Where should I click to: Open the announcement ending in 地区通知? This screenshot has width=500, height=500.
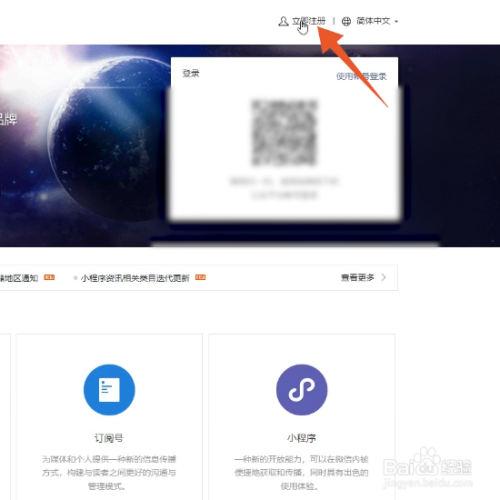click(x=19, y=278)
